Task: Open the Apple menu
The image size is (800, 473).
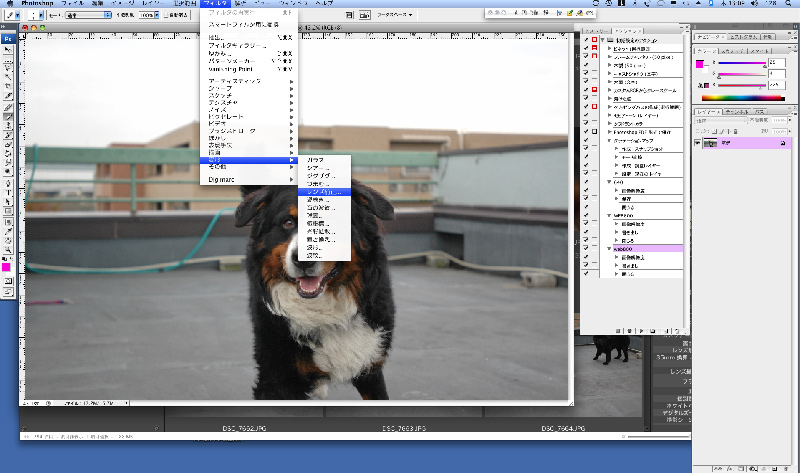Action: (9, 3)
